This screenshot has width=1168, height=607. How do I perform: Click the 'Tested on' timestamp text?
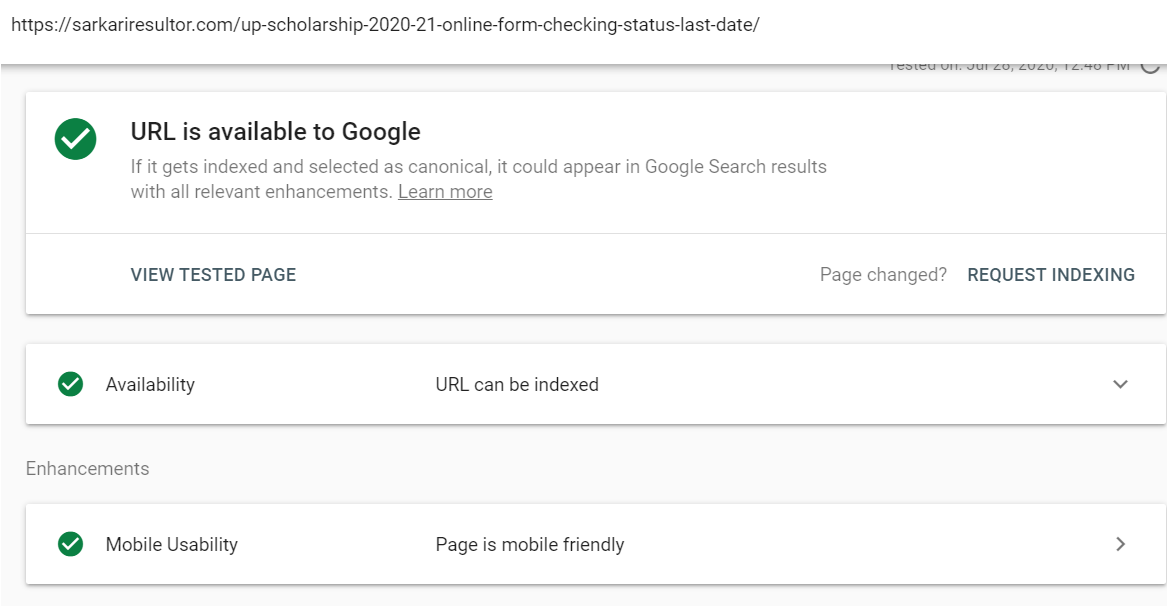(x=1009, y=67)
